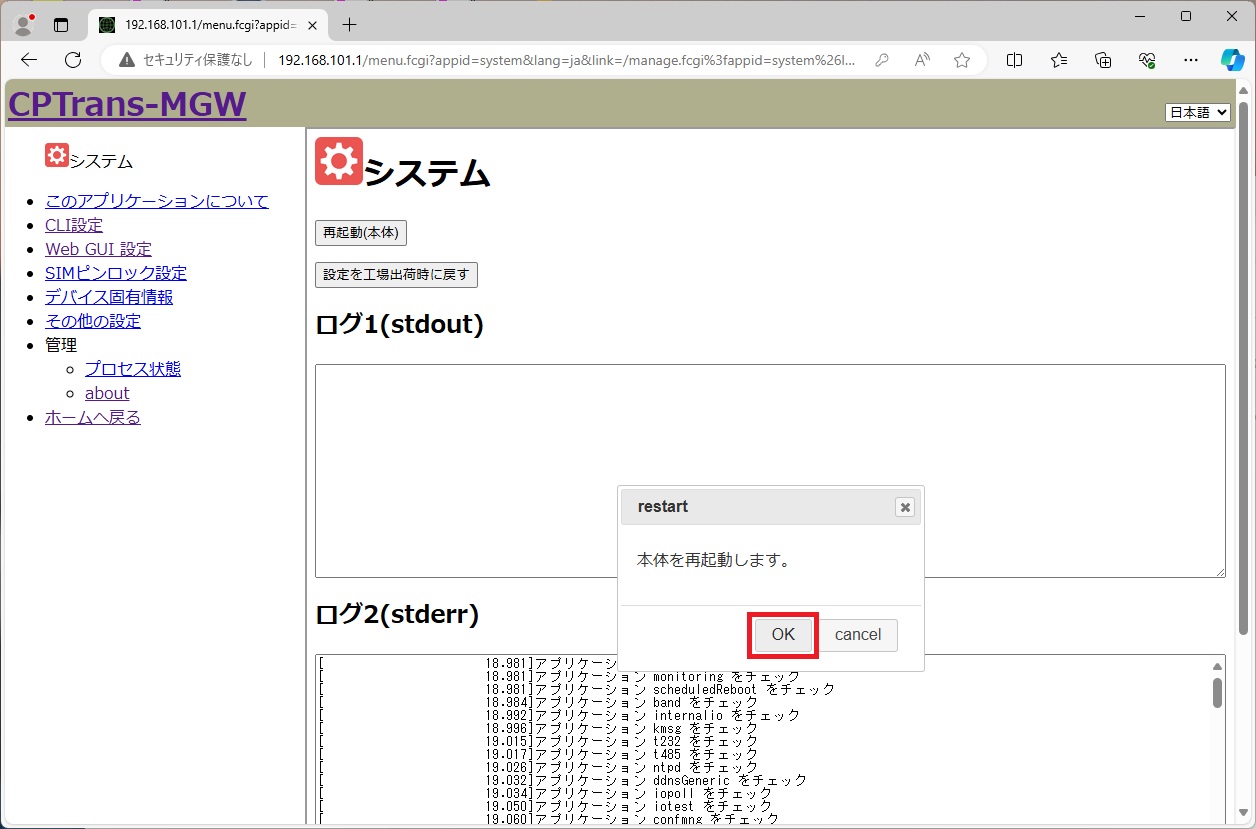Open browser Settings and more menu
The width and height of the screenshot is (1256, 829).
[x=1190, y=60]
